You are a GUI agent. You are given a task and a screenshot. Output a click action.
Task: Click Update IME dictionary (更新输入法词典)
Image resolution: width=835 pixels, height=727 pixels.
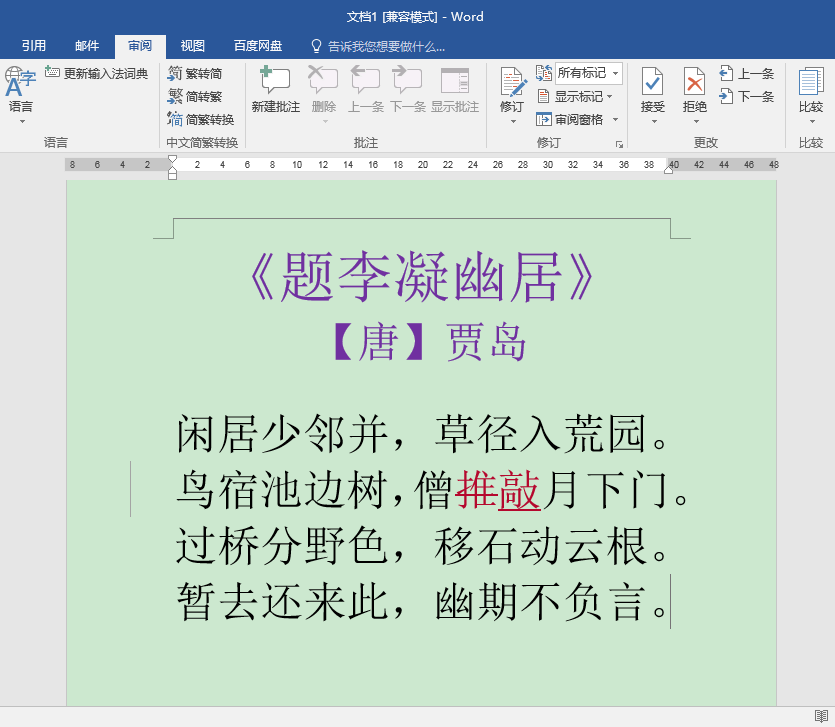(x=96, y=73)
